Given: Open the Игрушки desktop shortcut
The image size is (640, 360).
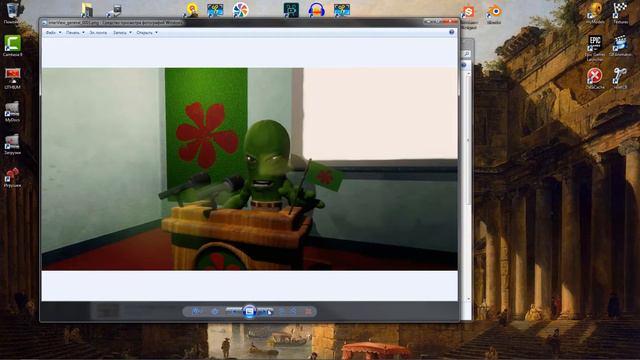Looking at the screenshot, I should click(13, 177).
